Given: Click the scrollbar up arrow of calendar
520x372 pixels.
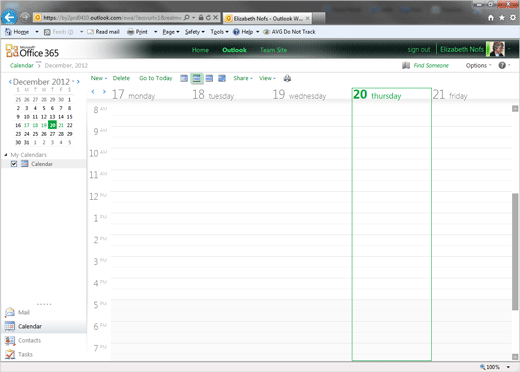Looking at the screenshot, I should tap(515, 109).
